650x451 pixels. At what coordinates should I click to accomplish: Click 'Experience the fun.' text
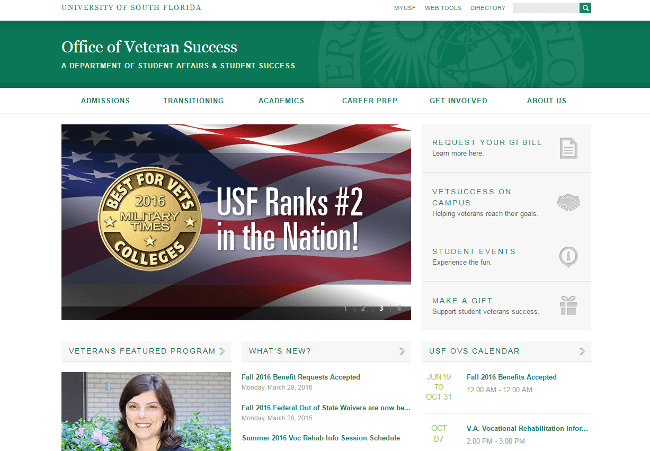(x=462, y=262)
